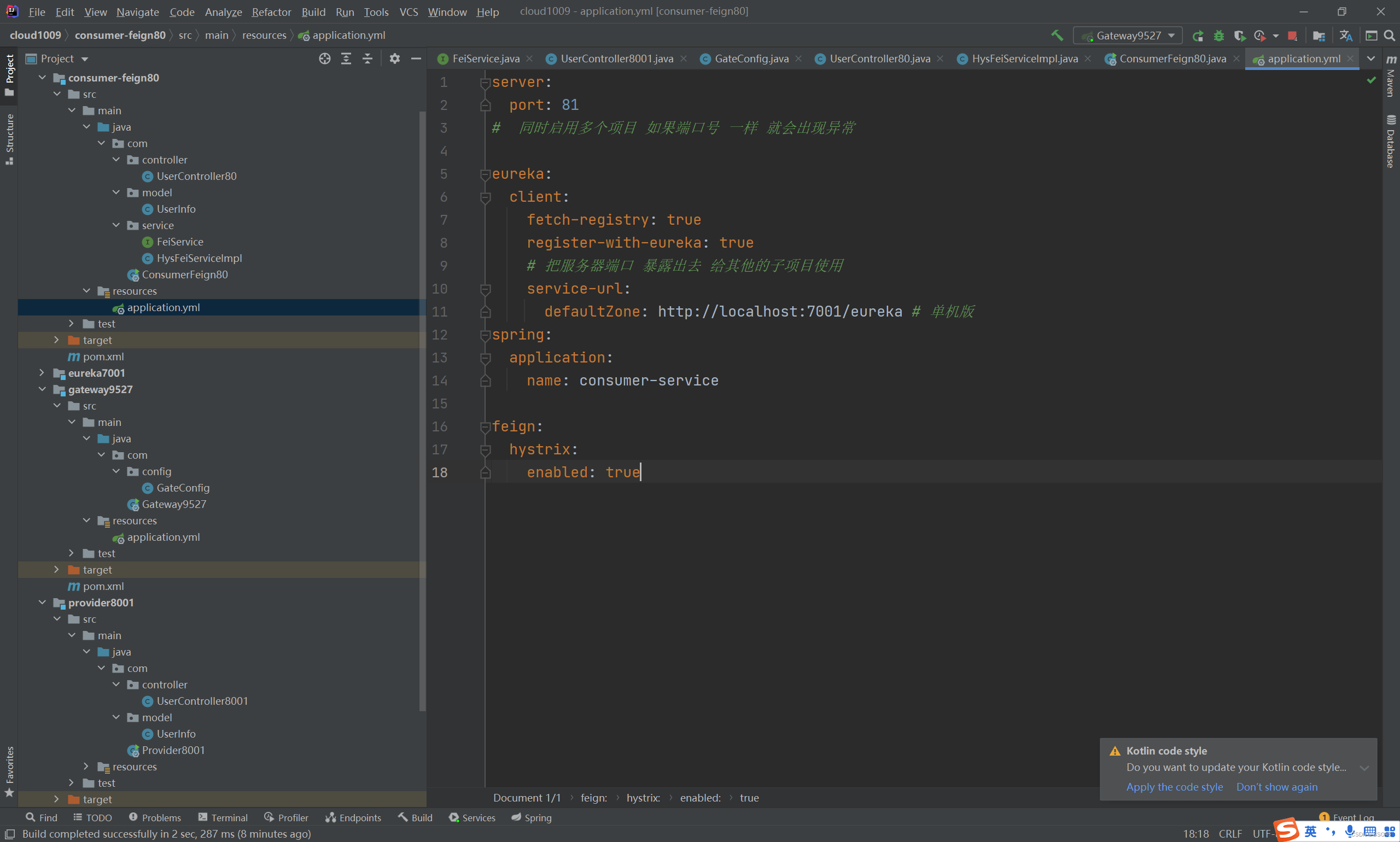This screenshot has height=842, width=1400.
Task: Select GateConfig class in tree
Action: coord(183,487)
